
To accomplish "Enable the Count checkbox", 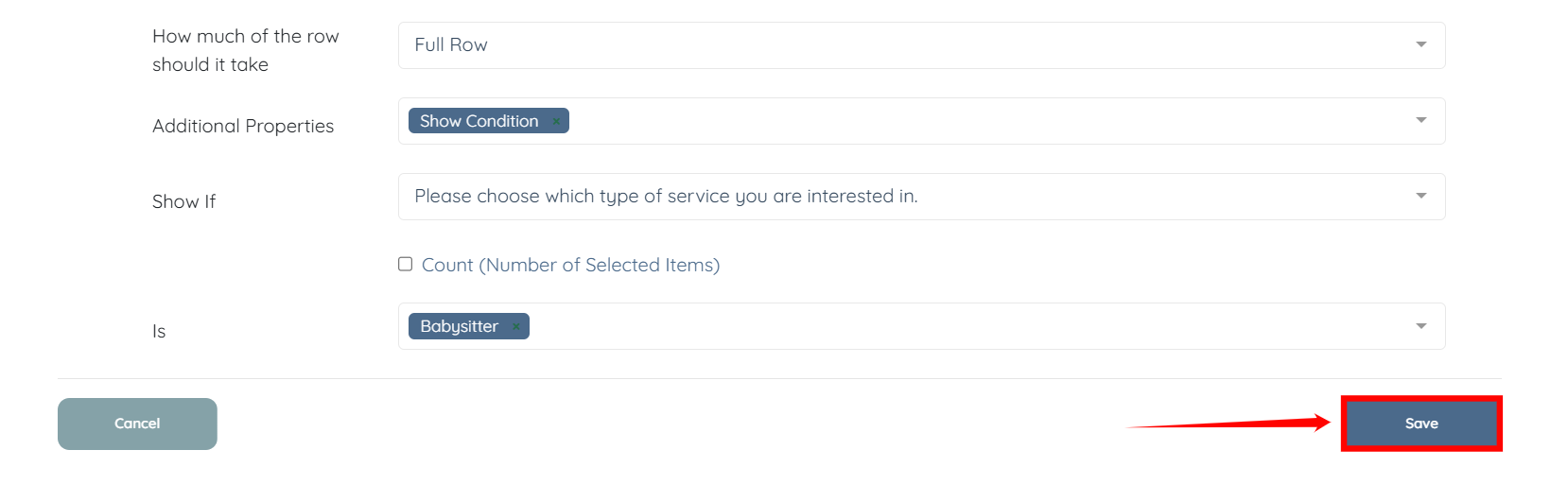I will (x=405, y=265).
